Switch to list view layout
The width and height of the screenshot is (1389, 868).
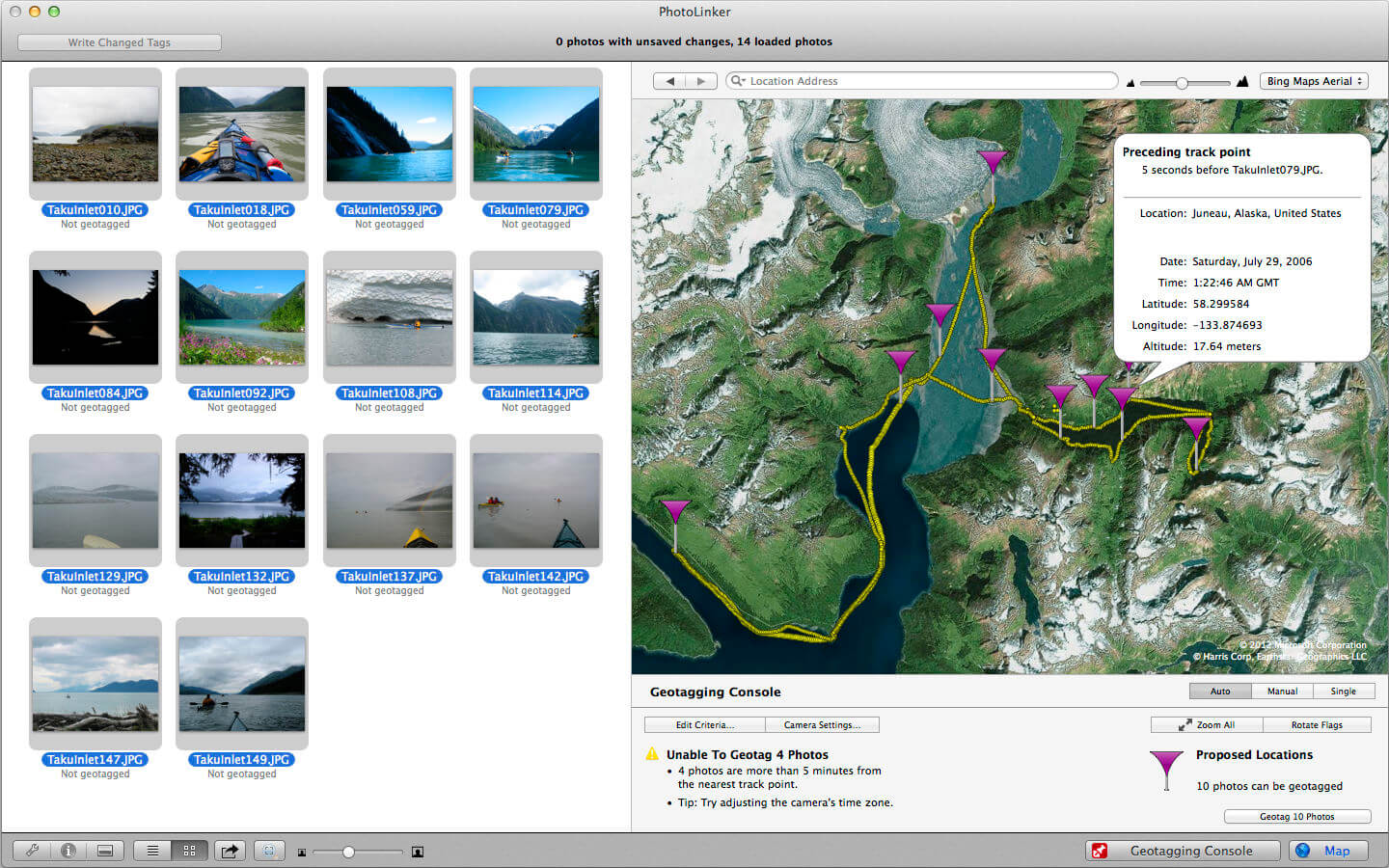[152, 851]
